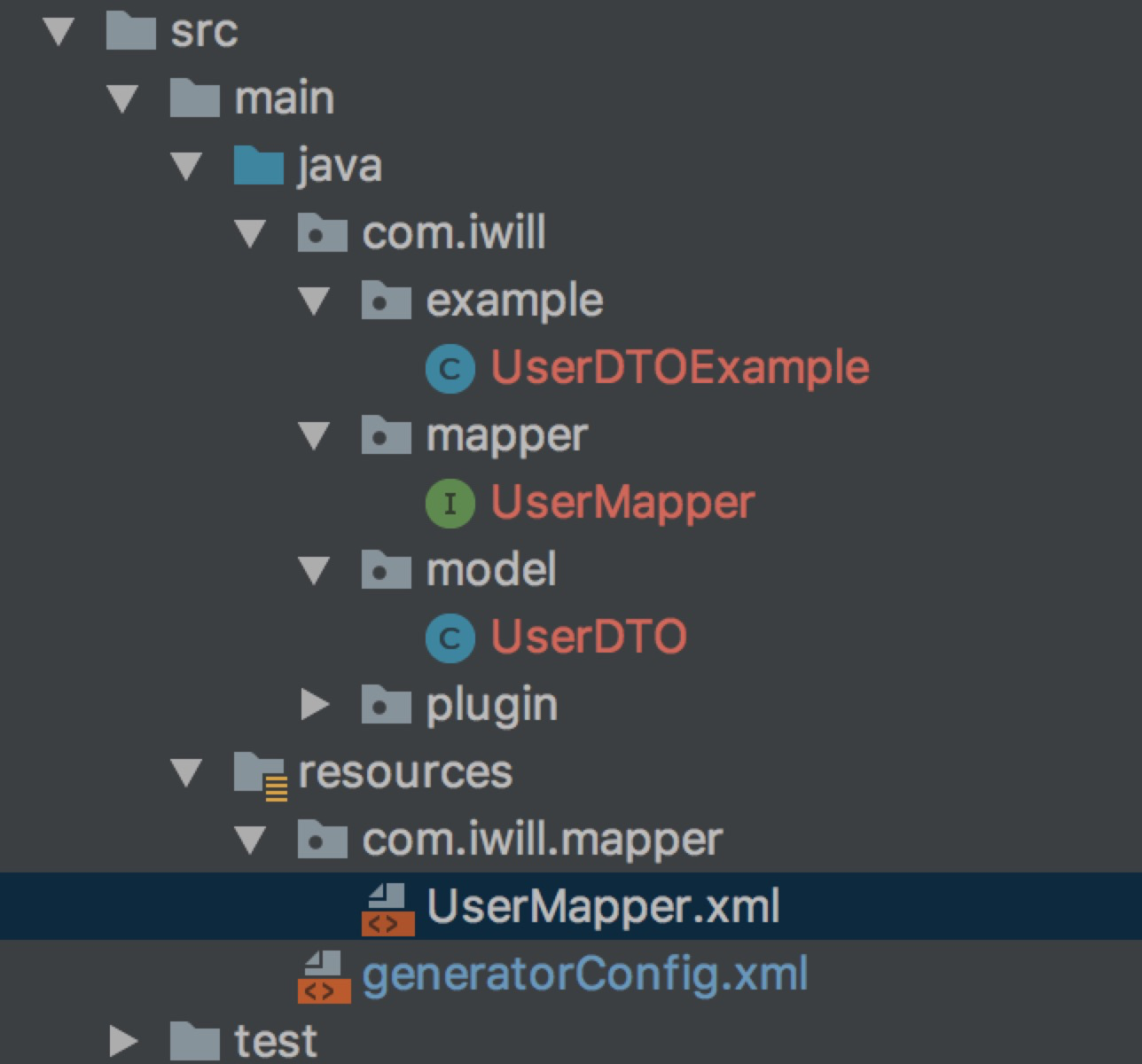Select the model package label
The height and width of the screenshot is (1064, 1142).
click(x=491, y=570)
